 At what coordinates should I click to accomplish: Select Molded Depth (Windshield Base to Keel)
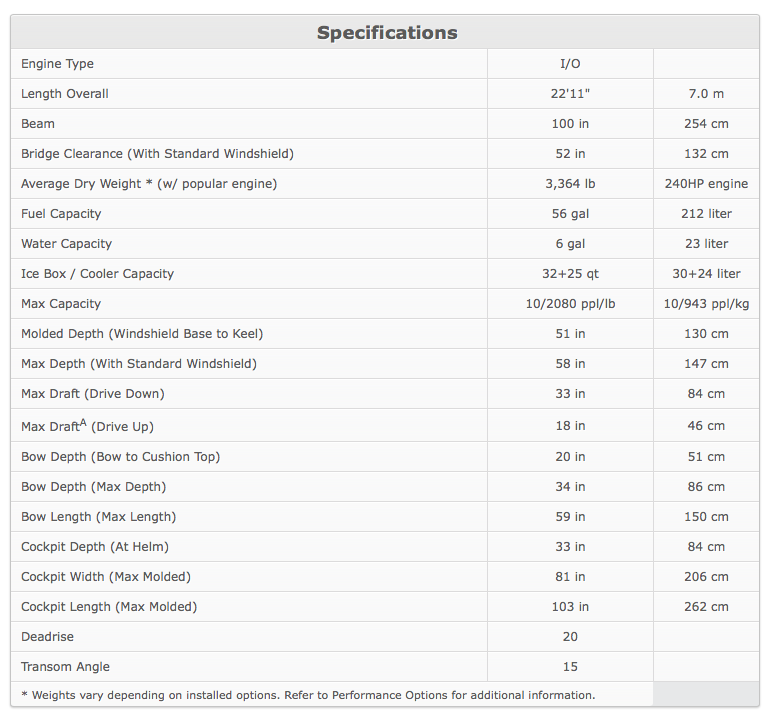tap(142, 334)
